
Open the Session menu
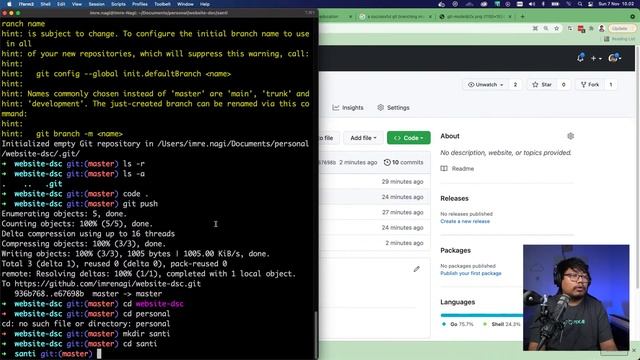click(97, 4)
